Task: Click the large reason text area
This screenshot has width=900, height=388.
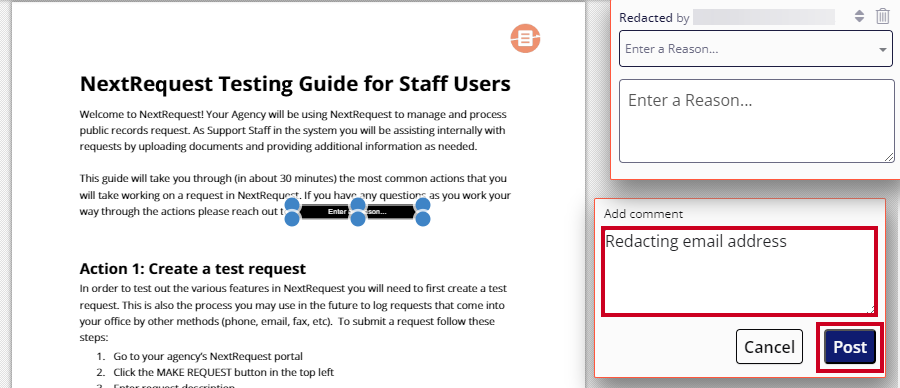Action: pyautogui.click(x=757, y=121)
